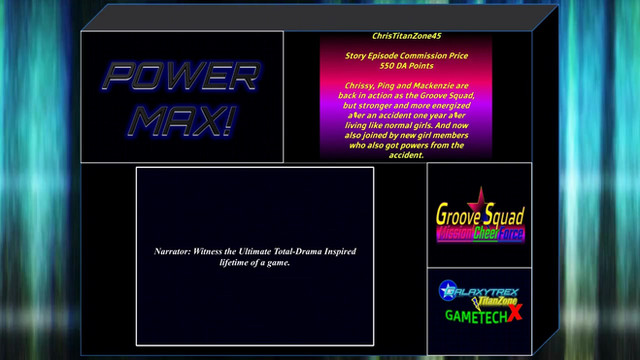Click the pink-purple gradient description panel
640x360 pixels.
point(406,96)
